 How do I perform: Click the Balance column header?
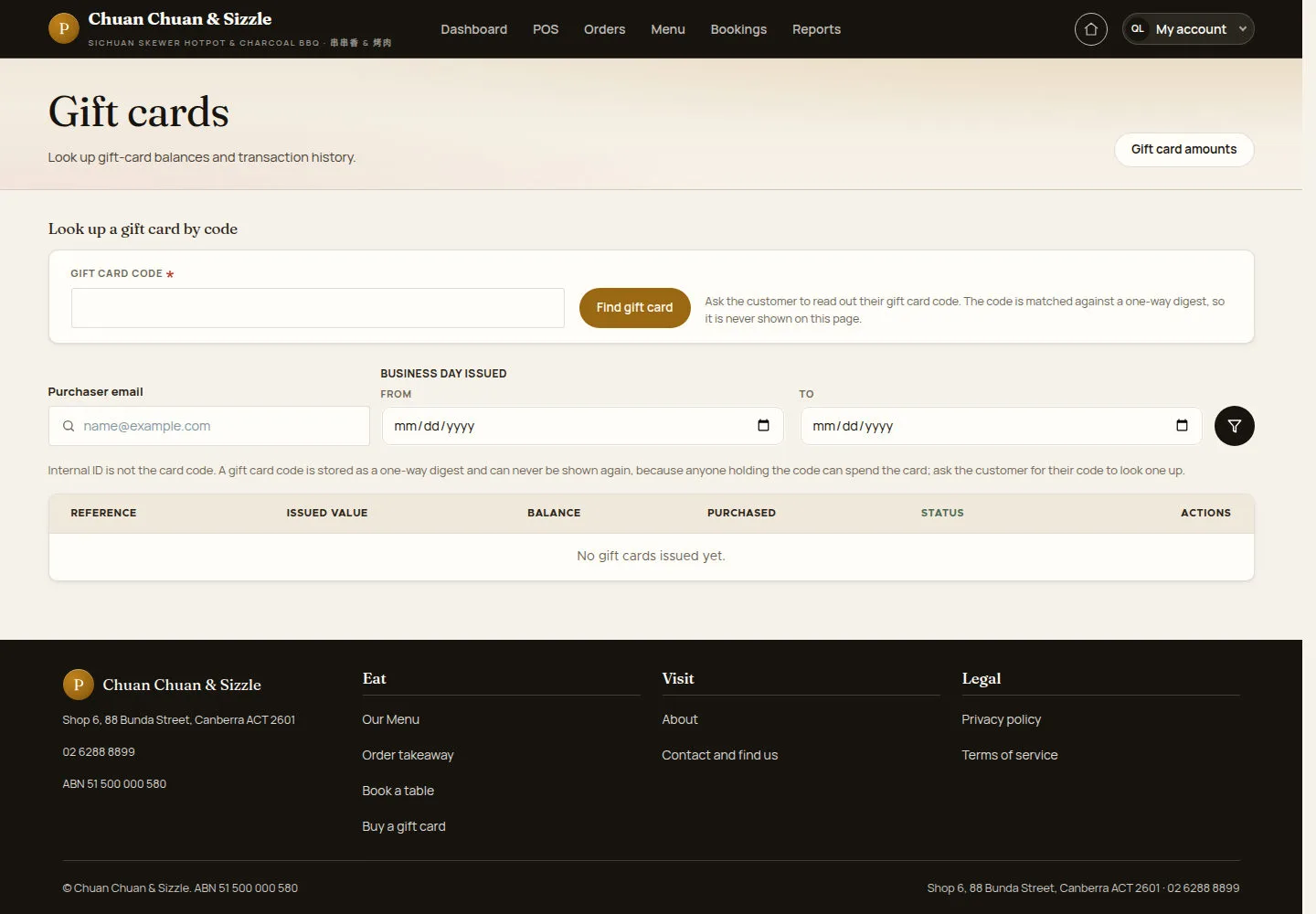tap(554, 513)
